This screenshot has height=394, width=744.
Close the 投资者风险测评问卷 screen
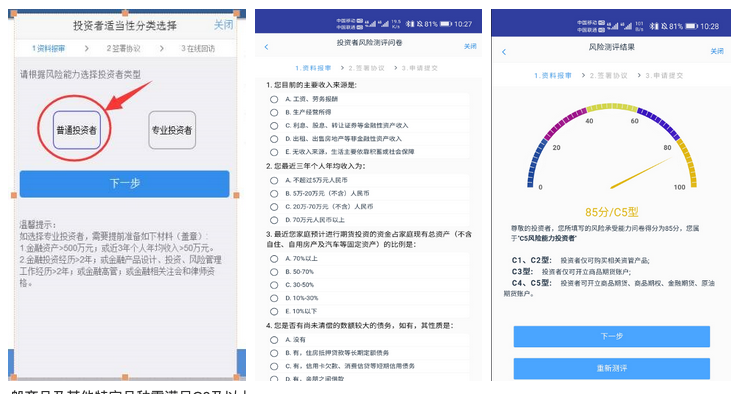tap(470, 46)
